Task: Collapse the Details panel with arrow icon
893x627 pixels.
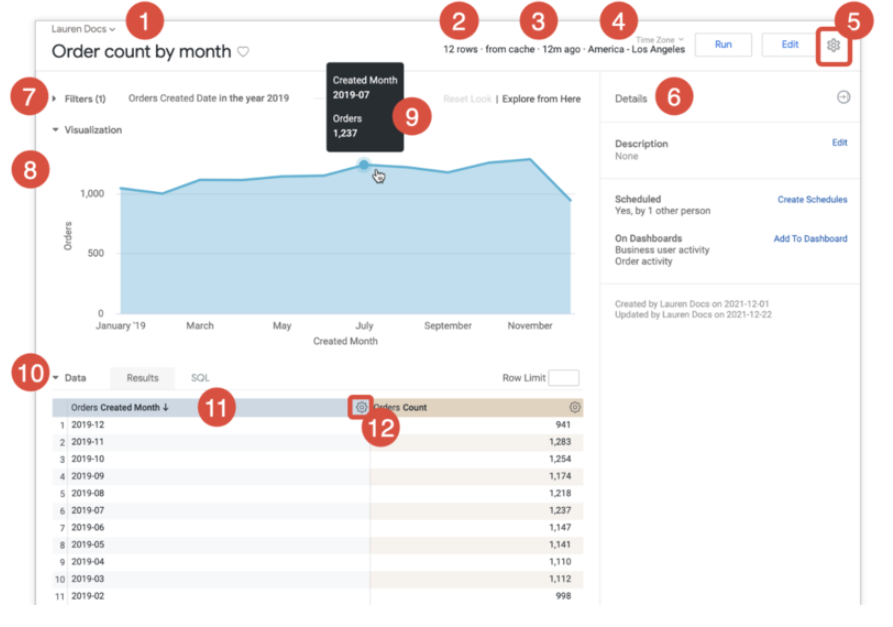Action: coord(843,97)
